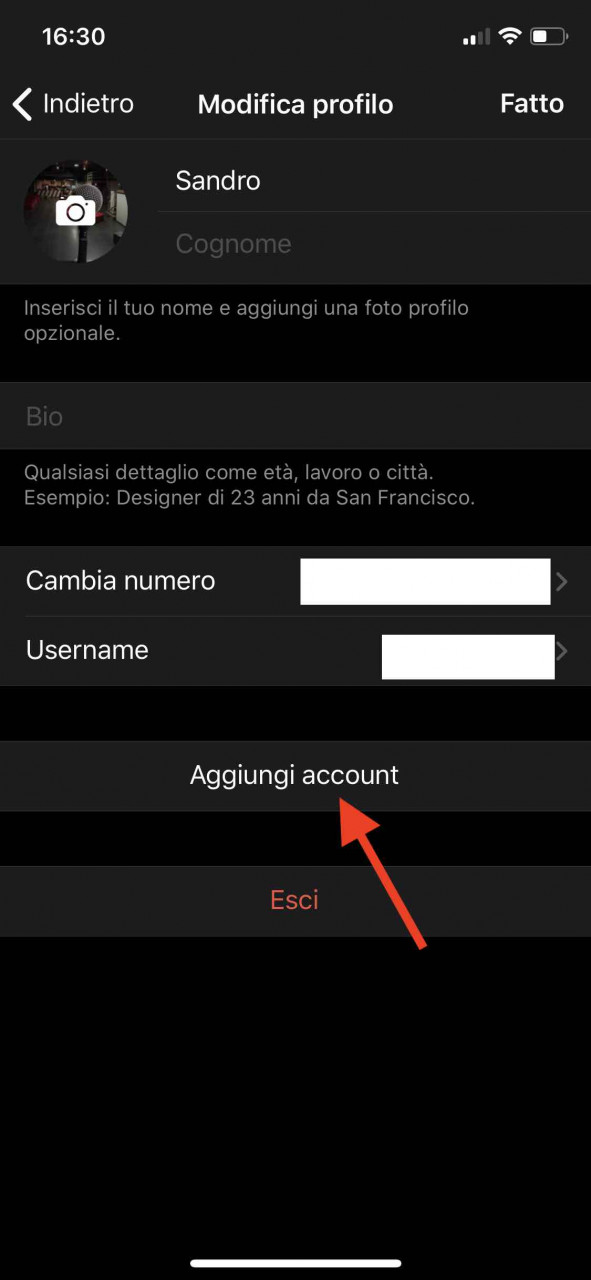Tap Esci to log out
This screenshot has height=1280, width=591.
tap(295, 901)
